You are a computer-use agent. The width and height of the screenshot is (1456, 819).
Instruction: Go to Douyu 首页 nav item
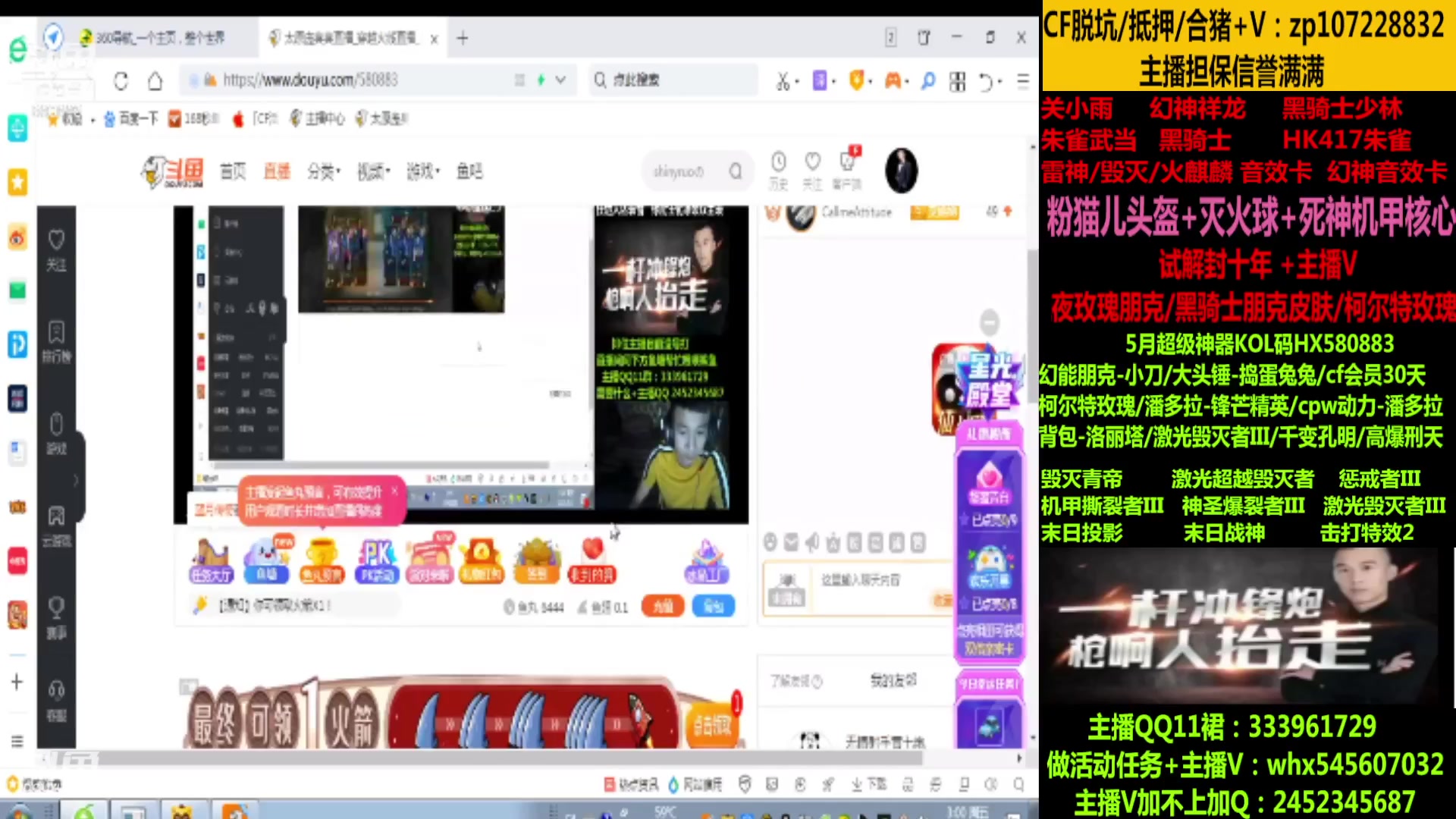coord(233,171)
